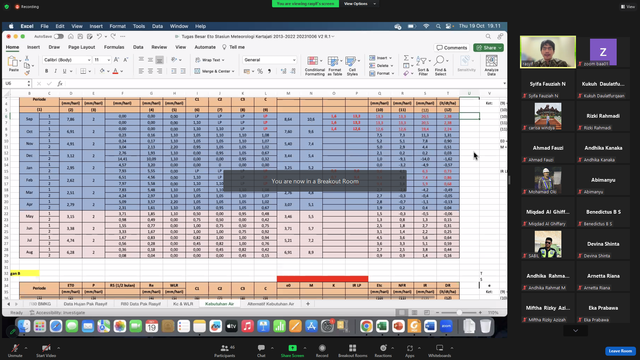Expand the participant gallery down arrow
Image resolution: width=640 pixels, height=360 pixels.
pyautogui.click(x=576, y=331)
